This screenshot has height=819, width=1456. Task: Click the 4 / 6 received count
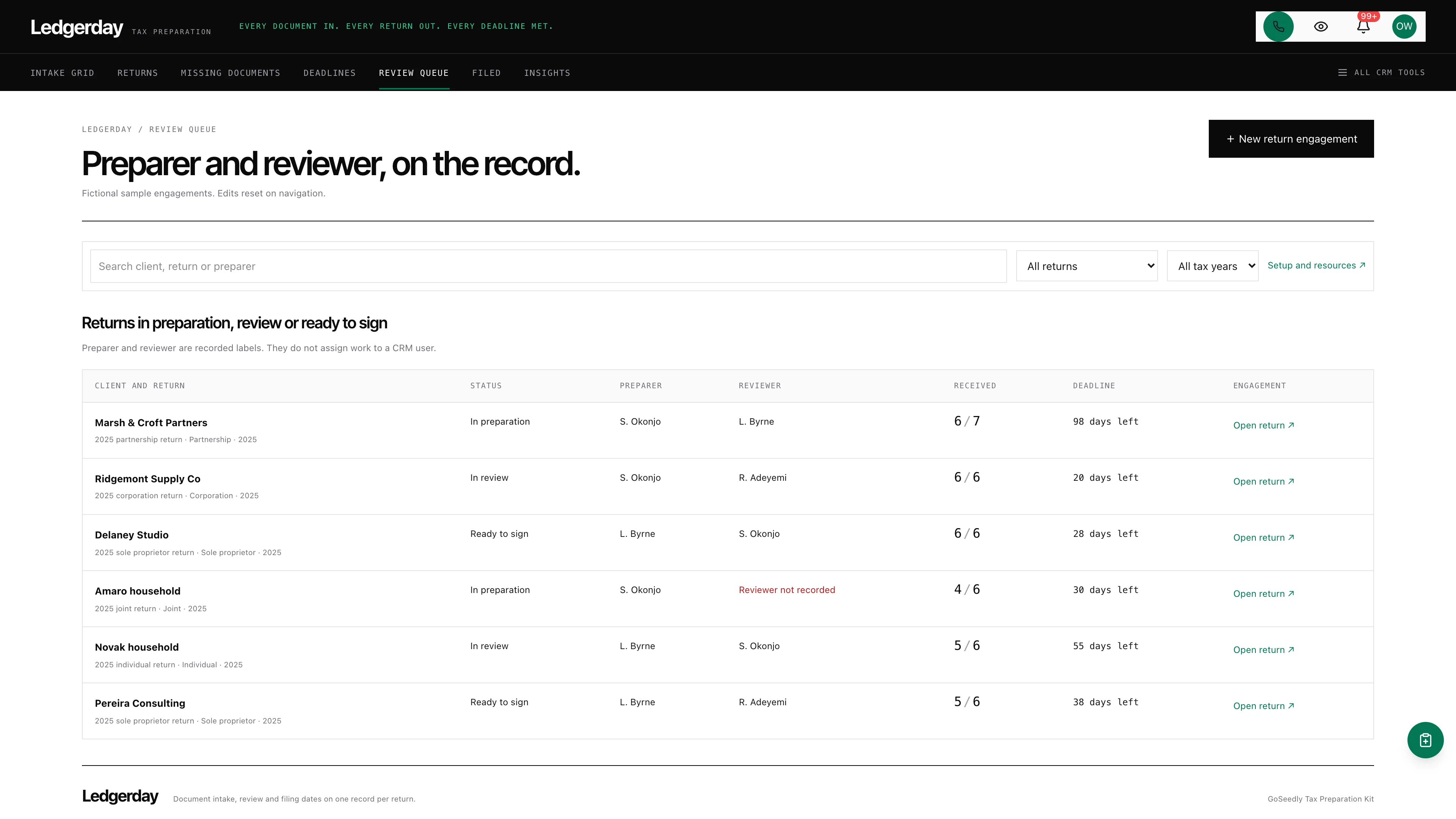[966, 590]
